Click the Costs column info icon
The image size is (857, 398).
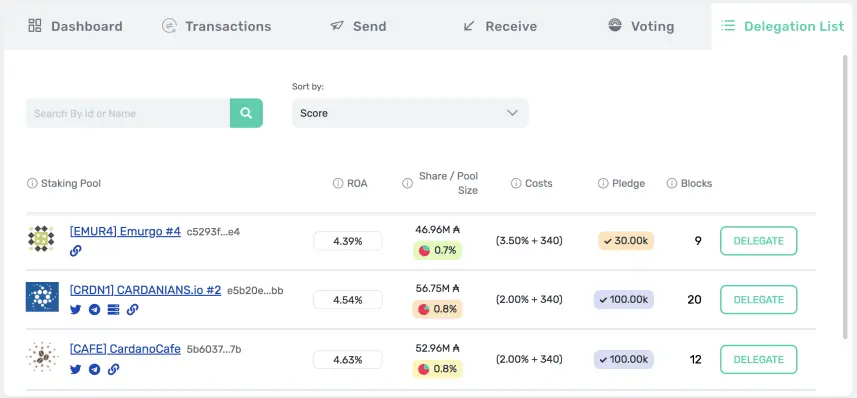[x=516, y=183]
